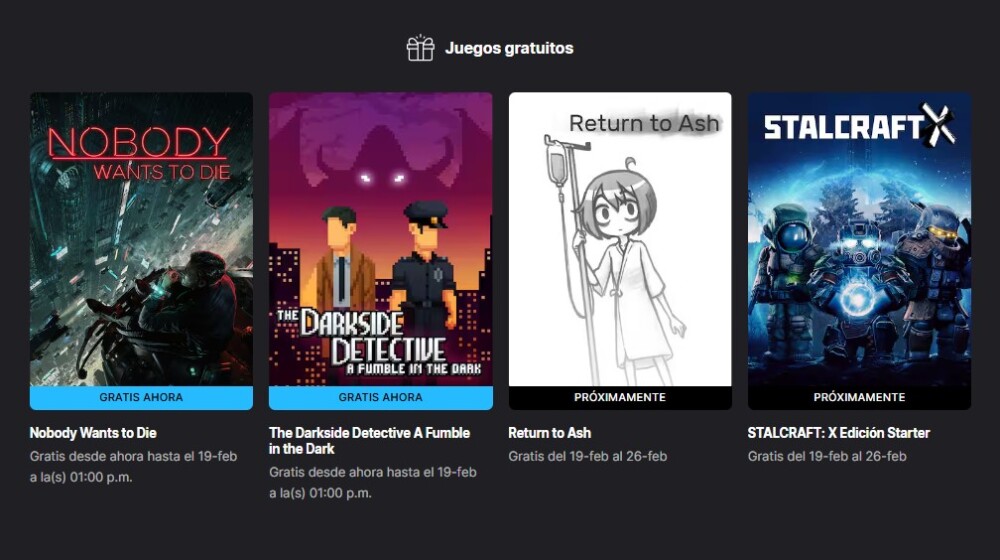Open The Darkside Detective A Fumble title

[369, 441]
